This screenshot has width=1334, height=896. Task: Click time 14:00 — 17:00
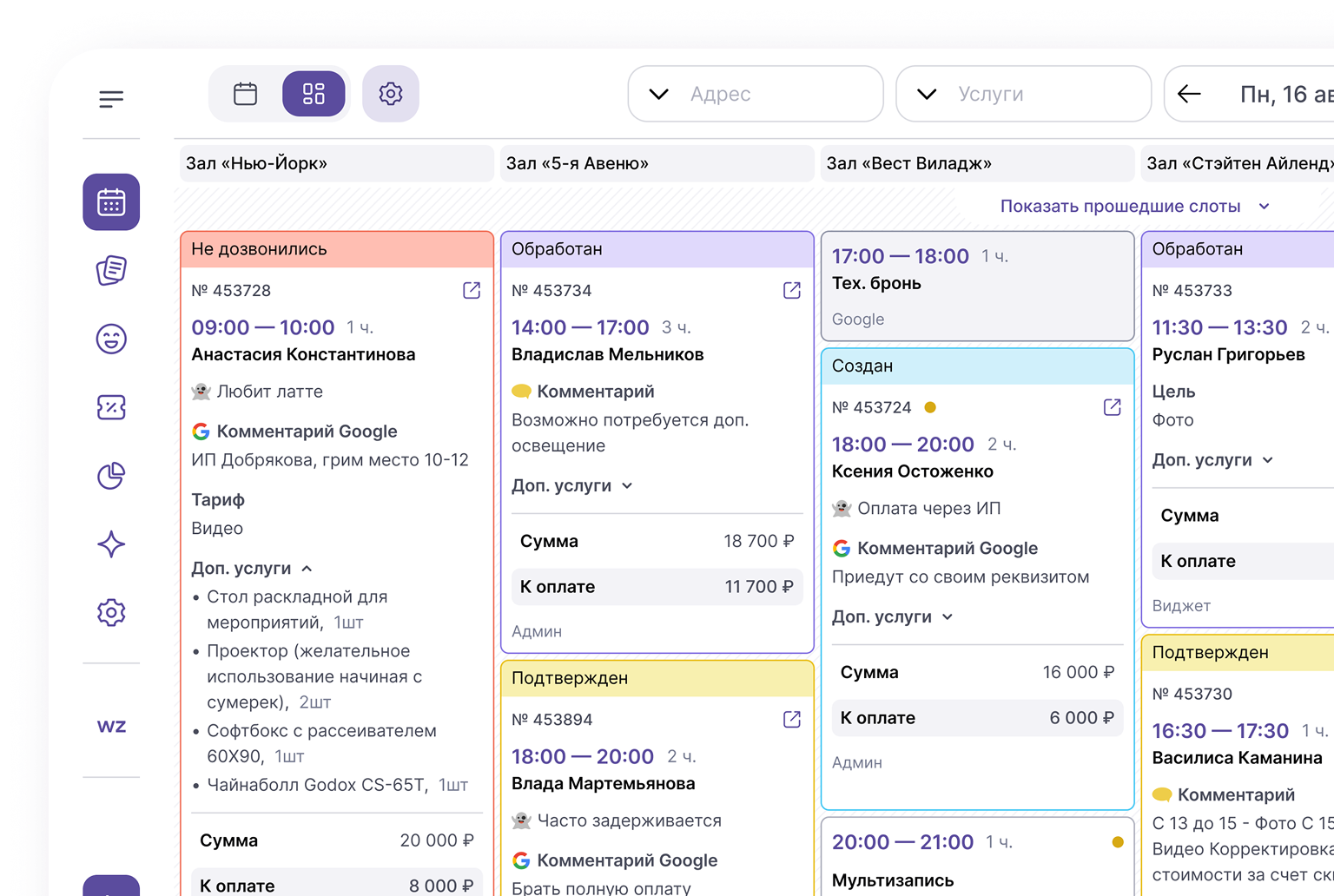(580, 327)
